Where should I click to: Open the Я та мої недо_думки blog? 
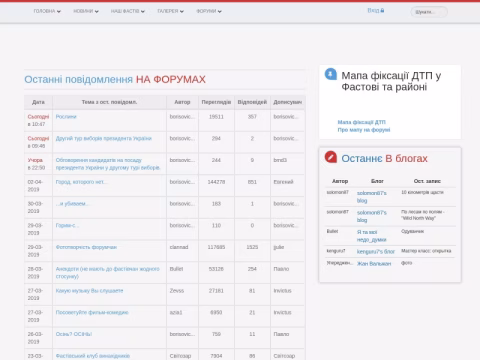(x=371, y=236)
